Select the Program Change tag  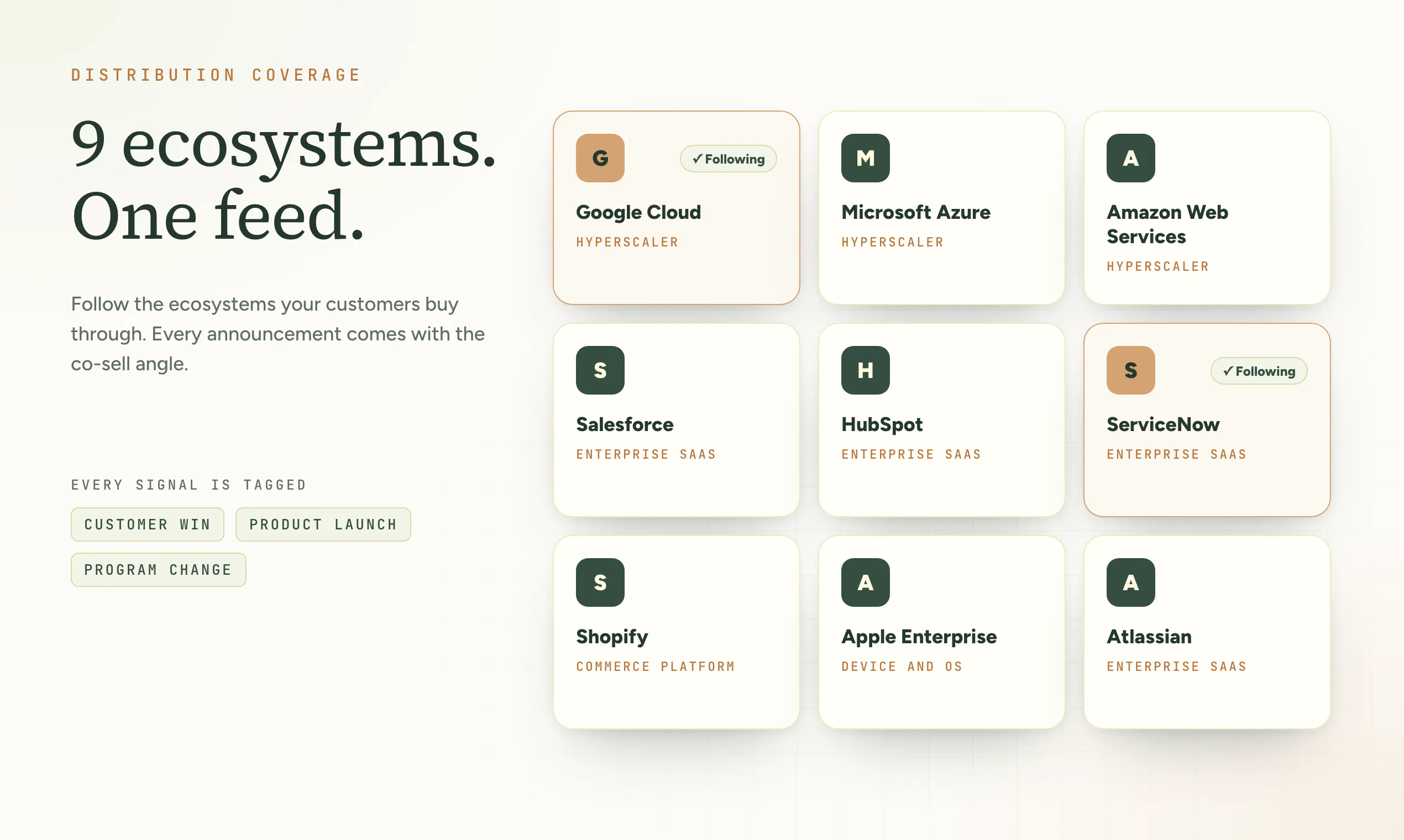pos(159,569)
